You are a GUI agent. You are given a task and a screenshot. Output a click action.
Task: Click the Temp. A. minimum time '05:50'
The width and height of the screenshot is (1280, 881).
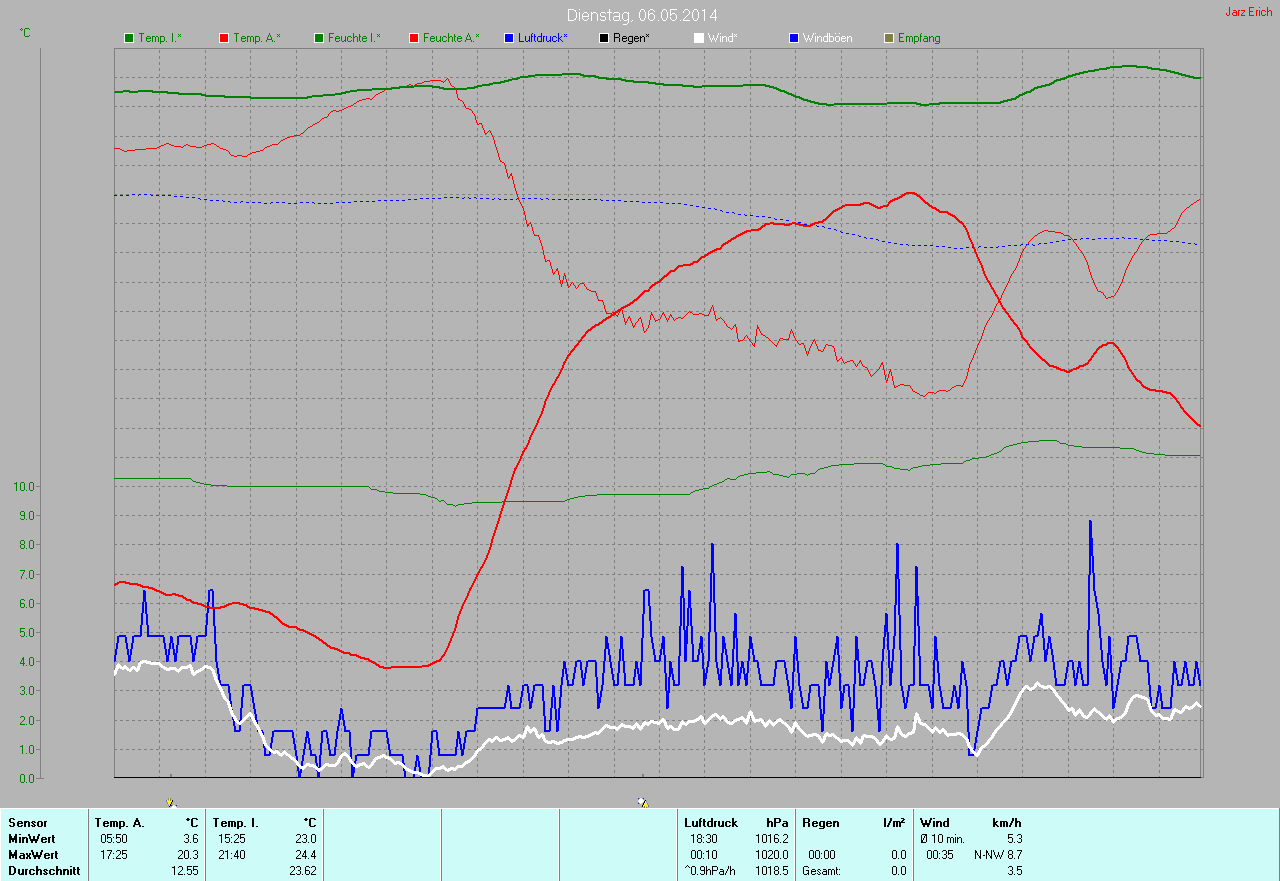pyautogui.click(x=114, y=839)
